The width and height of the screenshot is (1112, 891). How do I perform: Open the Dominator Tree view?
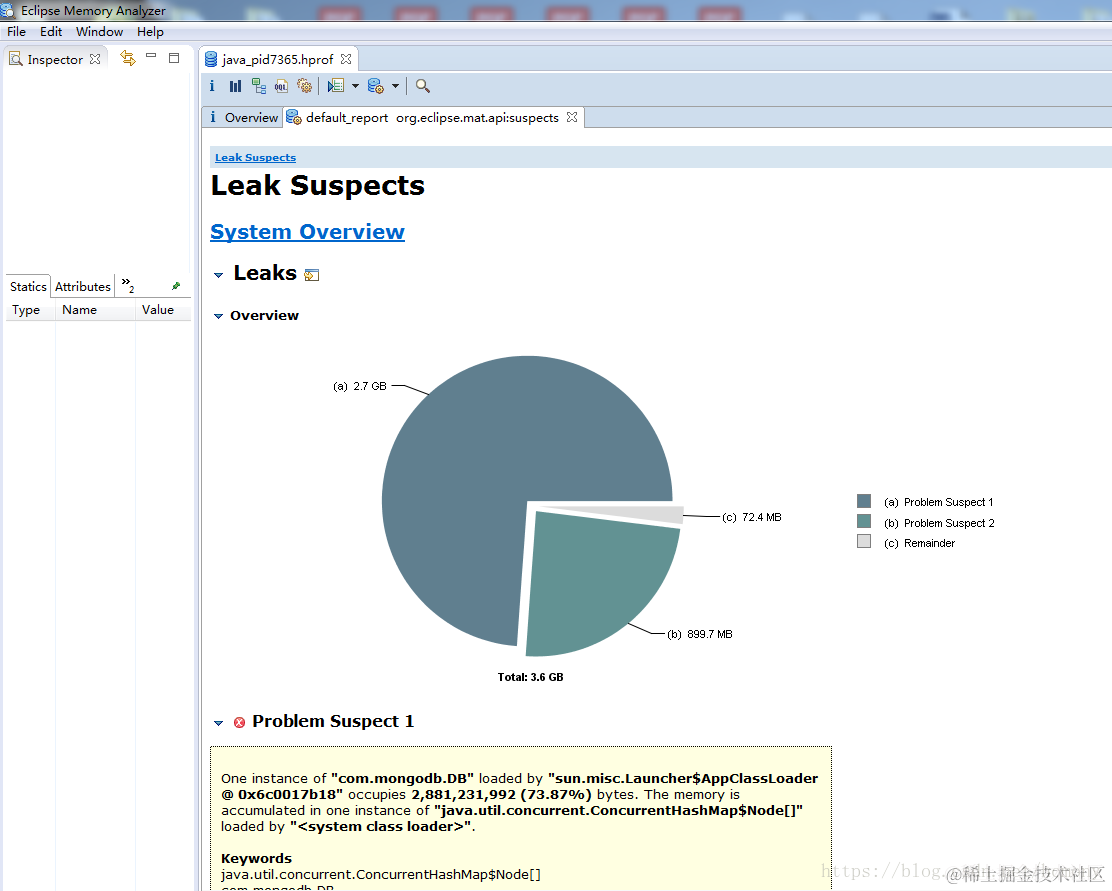[259, 86]
